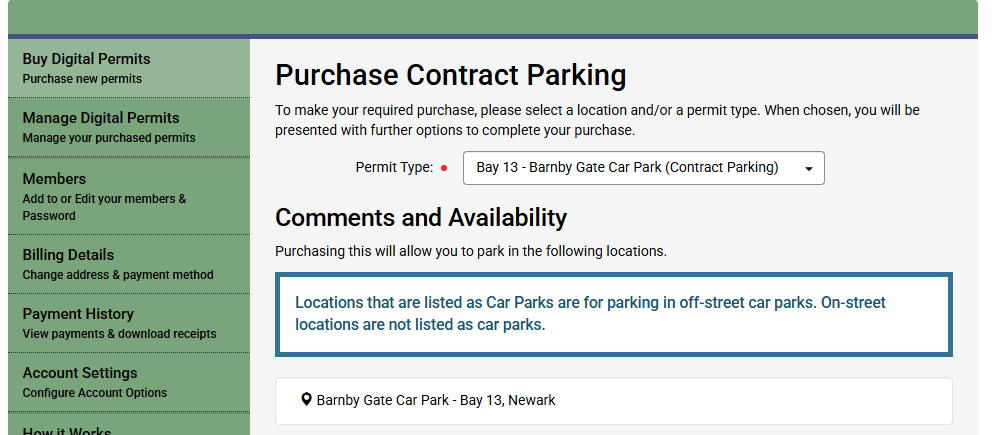Viewport: 999px width, 435px height.
Task: Select the Barnby Gate Car Park location row
Action: (613, 400)
